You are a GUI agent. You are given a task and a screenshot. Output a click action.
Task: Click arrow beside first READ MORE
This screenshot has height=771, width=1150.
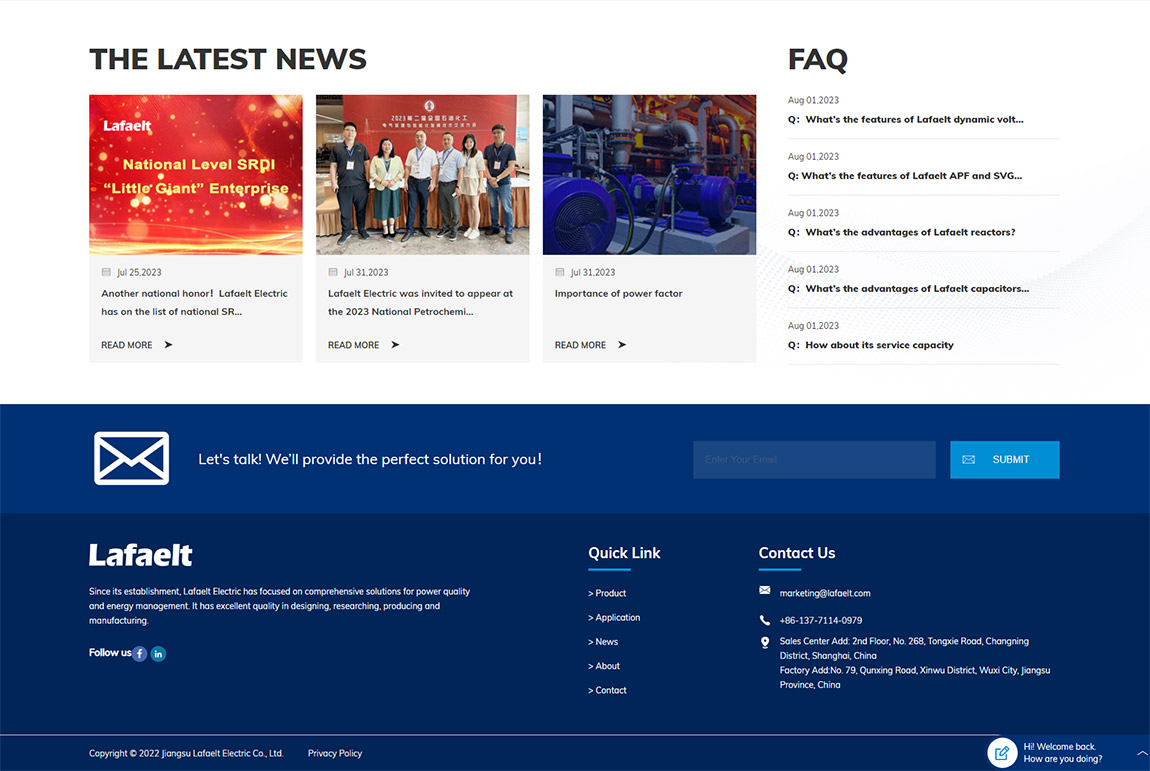coord(168,345)
